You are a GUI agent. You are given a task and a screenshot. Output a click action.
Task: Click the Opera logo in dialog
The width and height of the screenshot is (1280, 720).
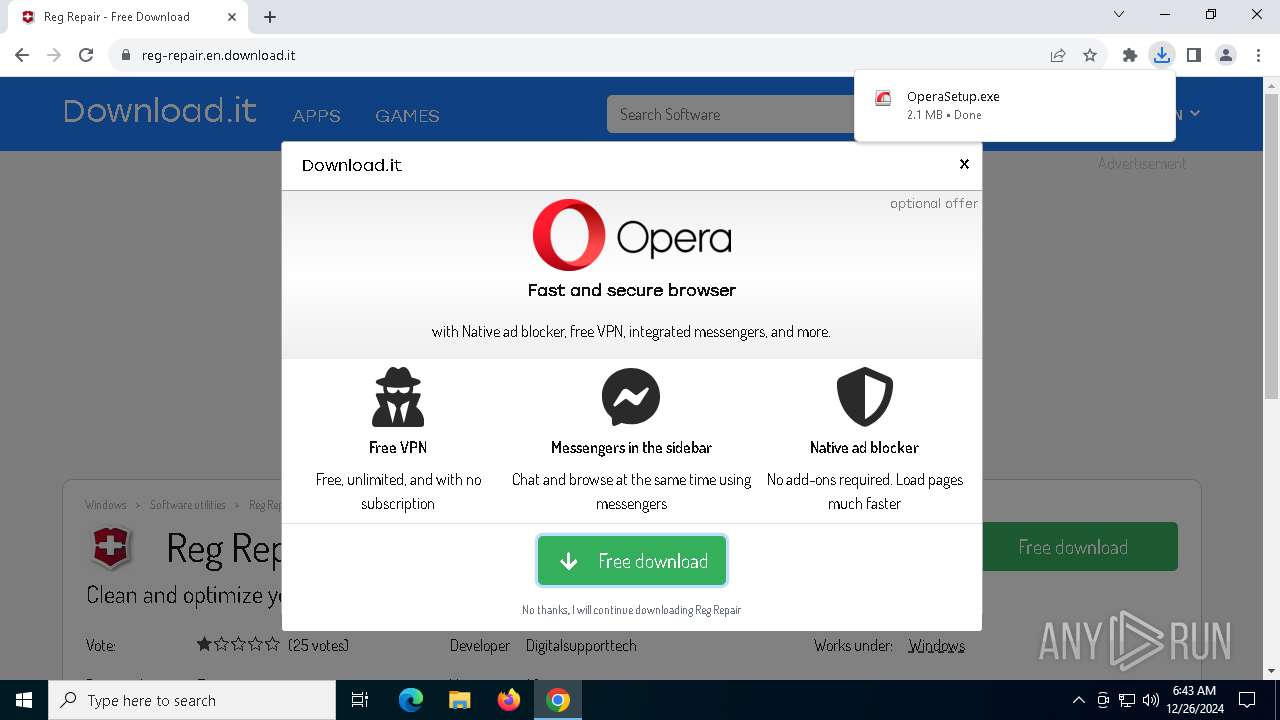[x=632, y=236]
